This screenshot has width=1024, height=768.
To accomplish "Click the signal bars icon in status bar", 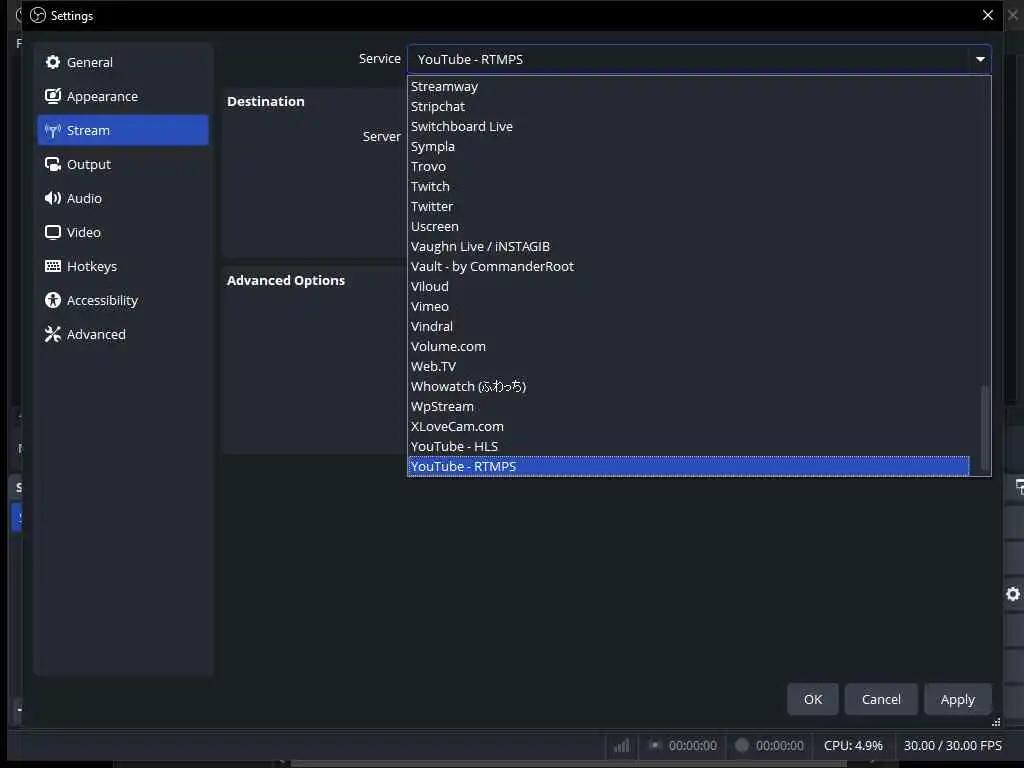I will [x=621, y=745].
